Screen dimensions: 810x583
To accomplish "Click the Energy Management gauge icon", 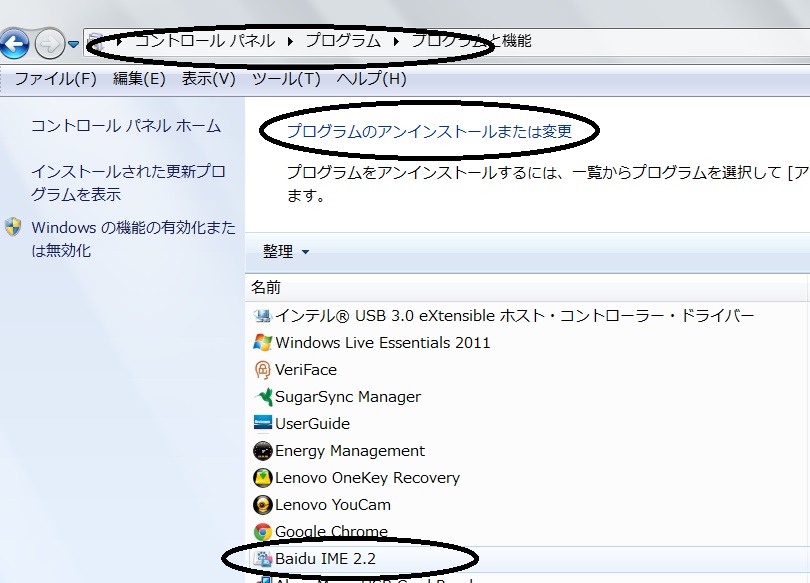I will click(x=262, y=451).
